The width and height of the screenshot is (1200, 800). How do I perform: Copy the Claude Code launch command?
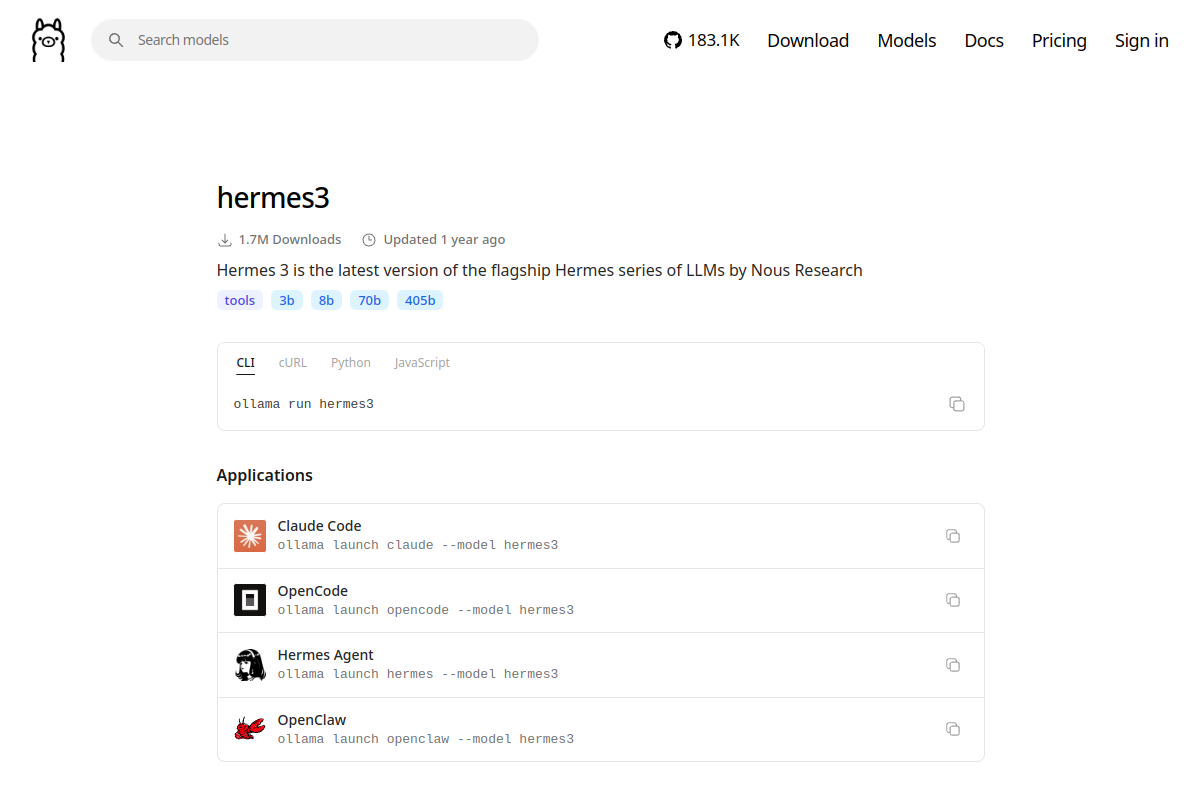click(x=953, y=536)
